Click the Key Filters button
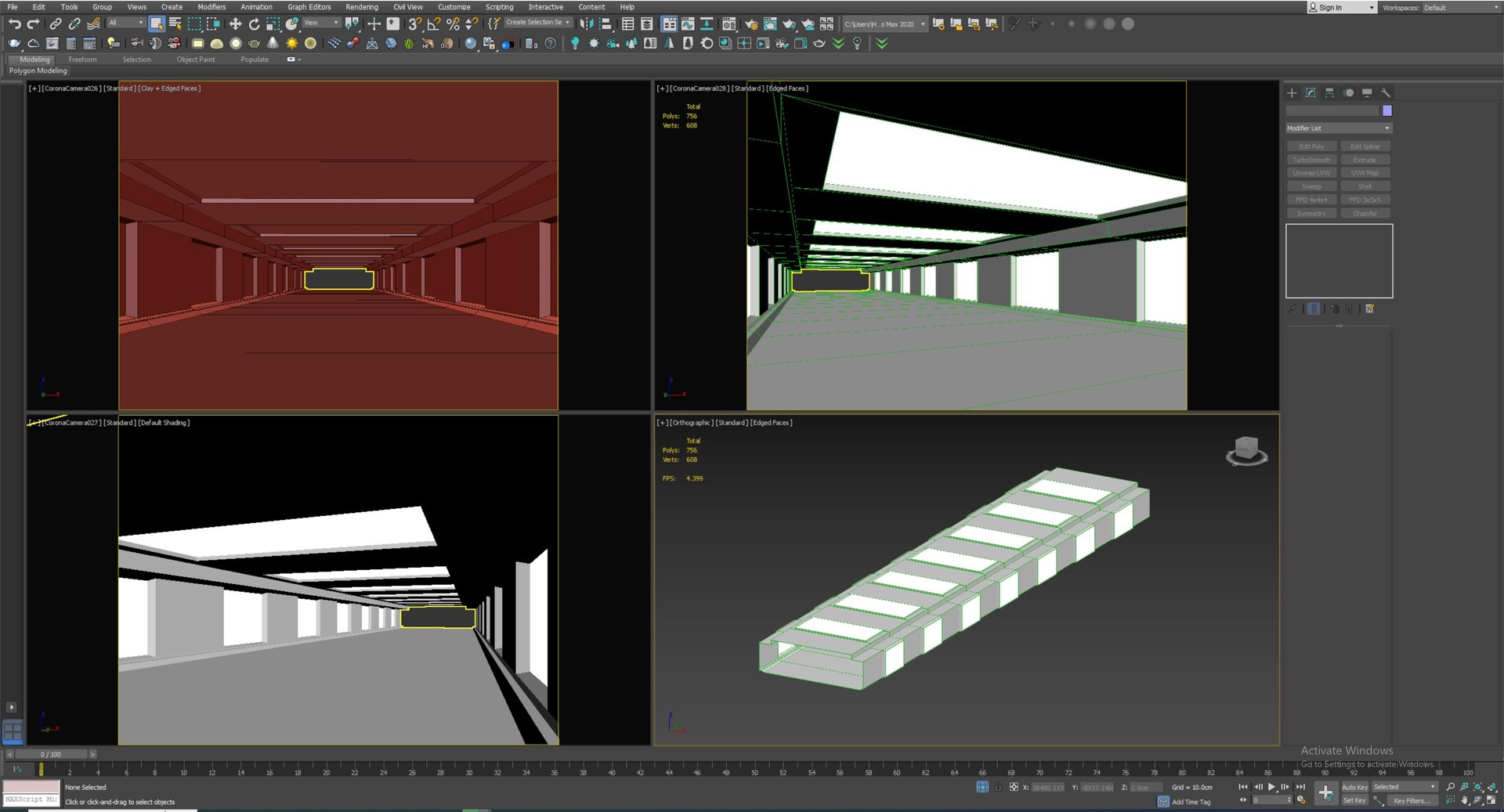Viewport: 1504px width, 812px height. [1411, 800]
